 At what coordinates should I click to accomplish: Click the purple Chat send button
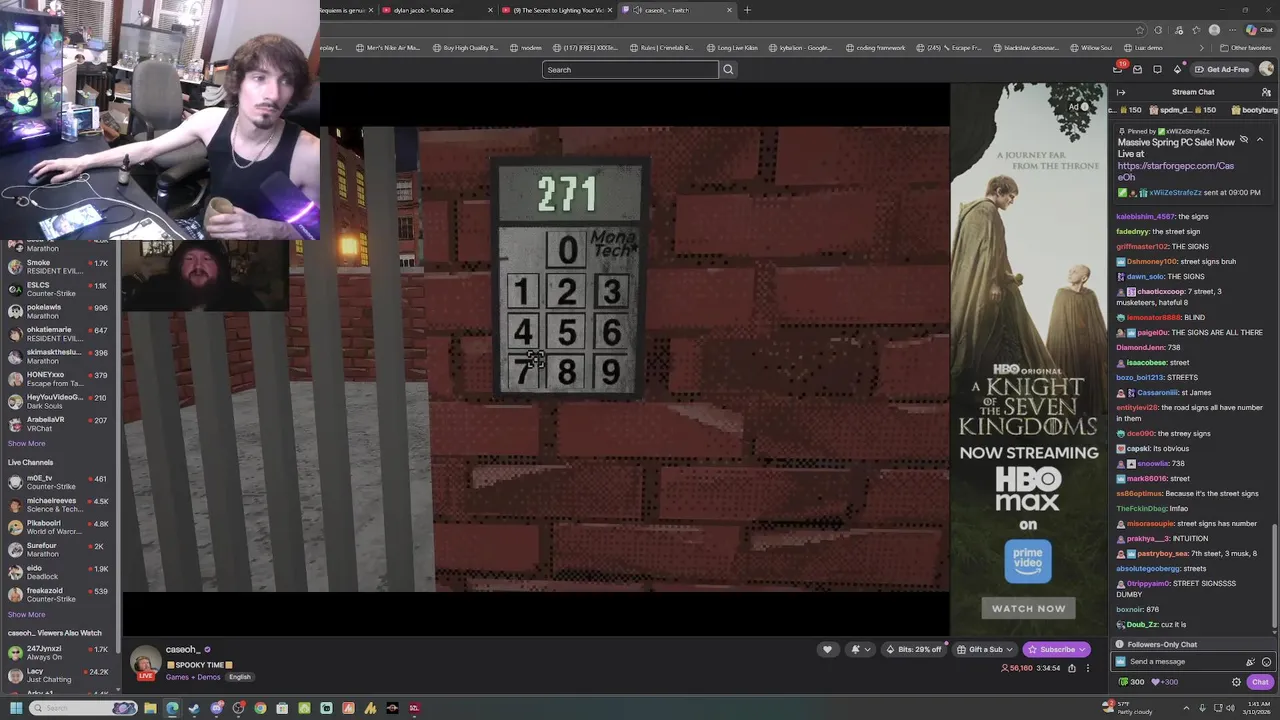1260,682
